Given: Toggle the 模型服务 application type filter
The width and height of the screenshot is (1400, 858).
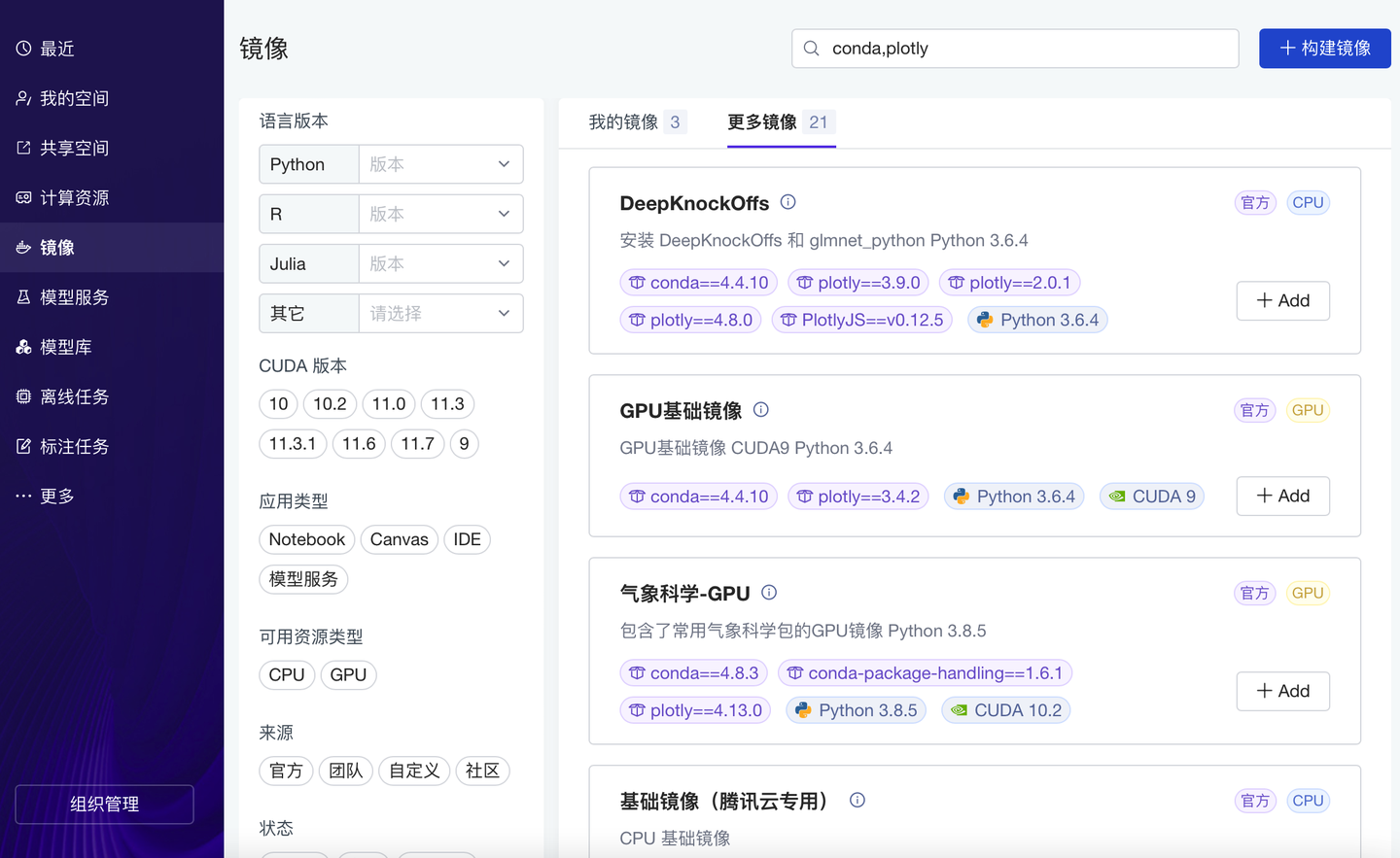Looking at the screenshot, I should click(x=303, y=579).
